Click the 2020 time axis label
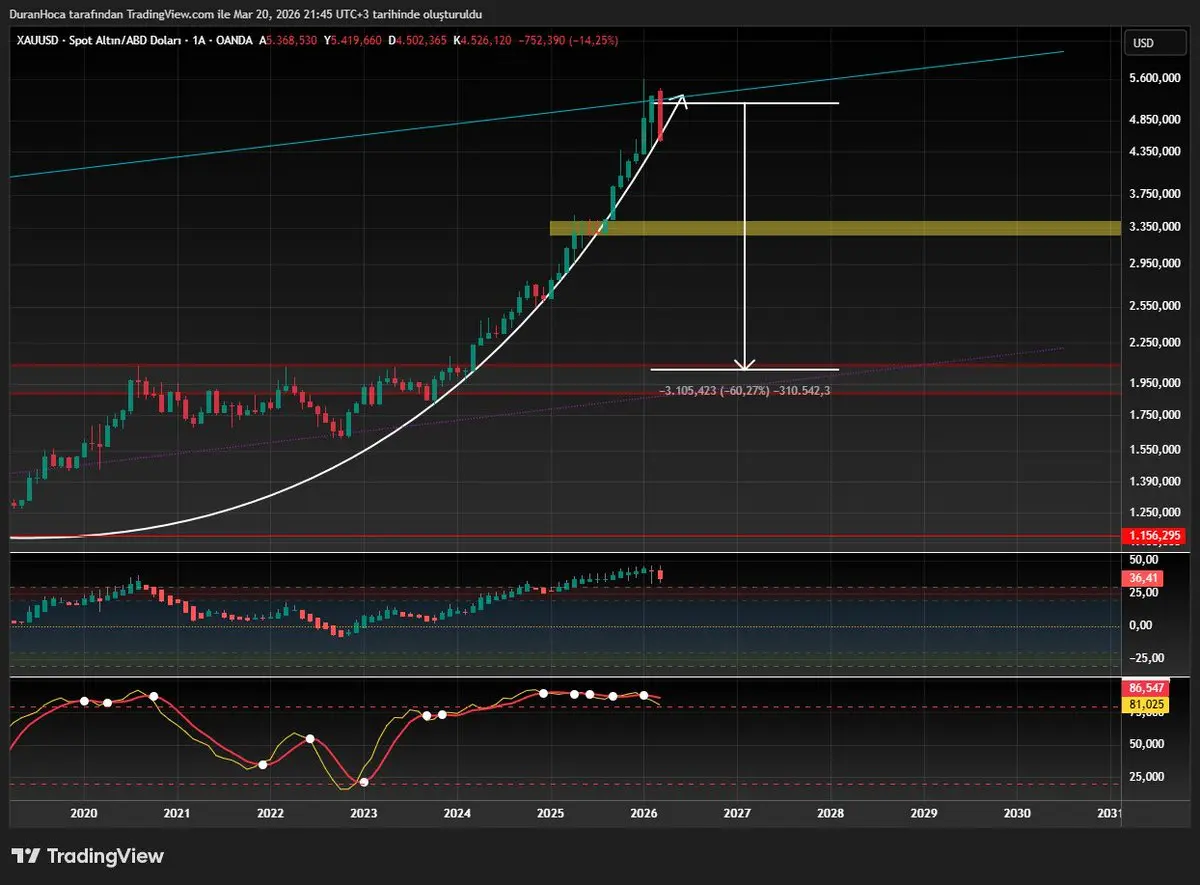Screen dimensions: 1200x885 click(x=84, y=816)
